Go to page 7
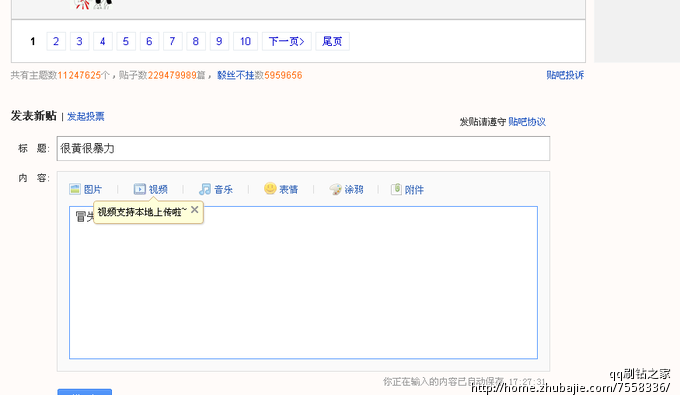The width and height of the screenshot is (680, 395). [x=173, y=41]
